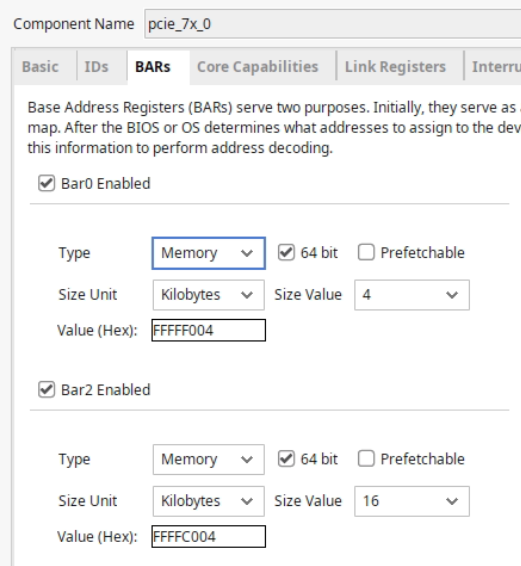
Task: Open the Link Registers tab
Action: coord(395,67)
